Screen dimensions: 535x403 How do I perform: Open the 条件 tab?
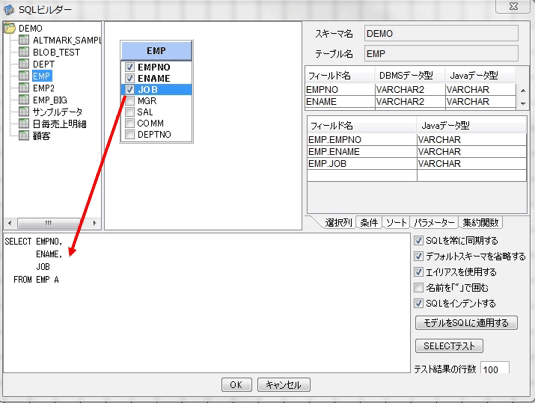click(369, 223)
